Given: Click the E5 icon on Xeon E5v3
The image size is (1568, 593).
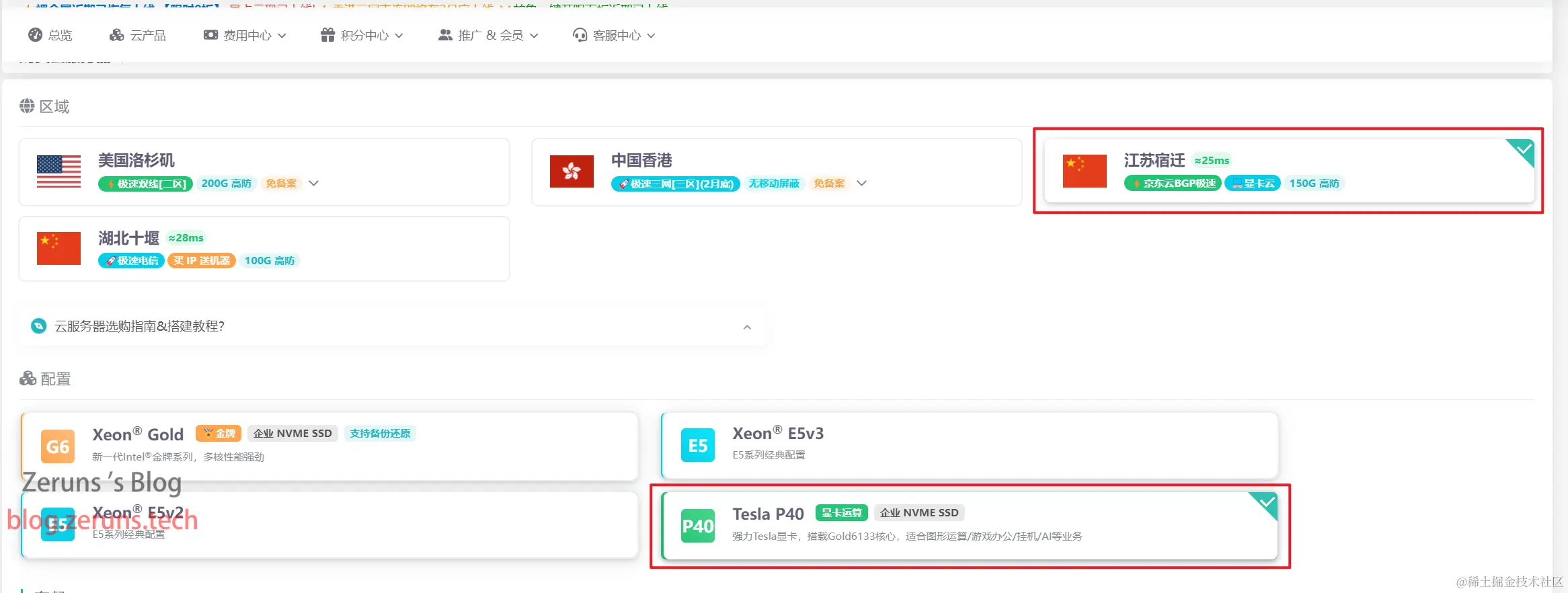Looking at the screenshot, I should coord(698,445).
